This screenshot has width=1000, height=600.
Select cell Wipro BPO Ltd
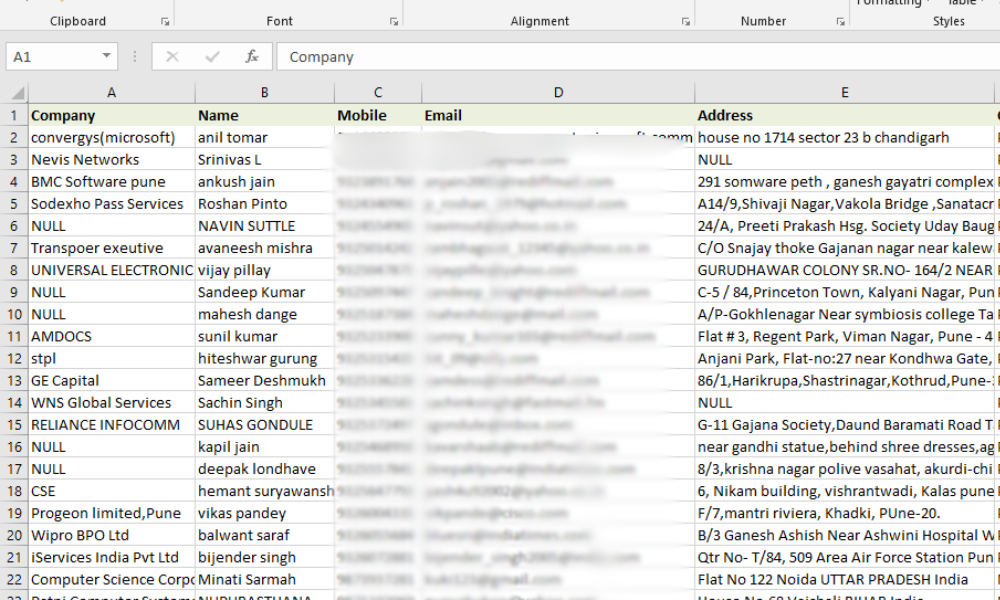pyautogui.click(x=112, y=536)
